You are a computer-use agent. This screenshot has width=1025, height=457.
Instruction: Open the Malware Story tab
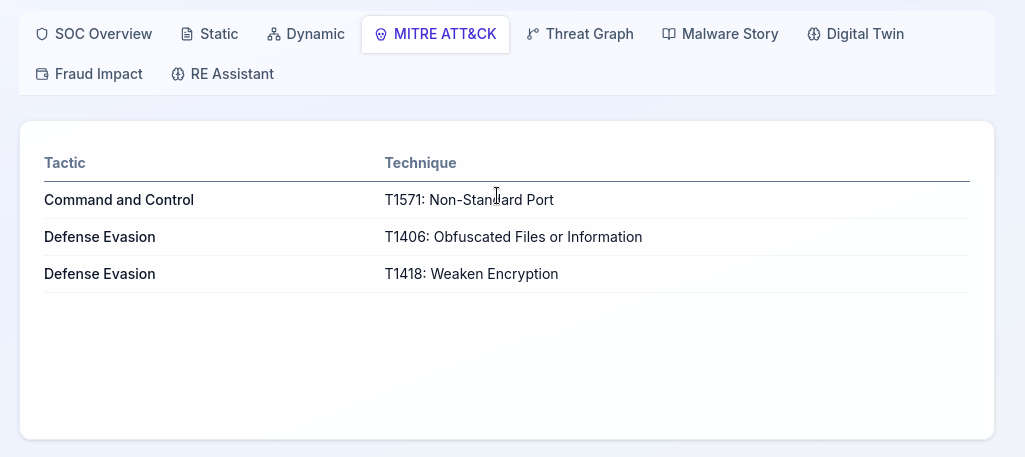click(x=720, y=34)
